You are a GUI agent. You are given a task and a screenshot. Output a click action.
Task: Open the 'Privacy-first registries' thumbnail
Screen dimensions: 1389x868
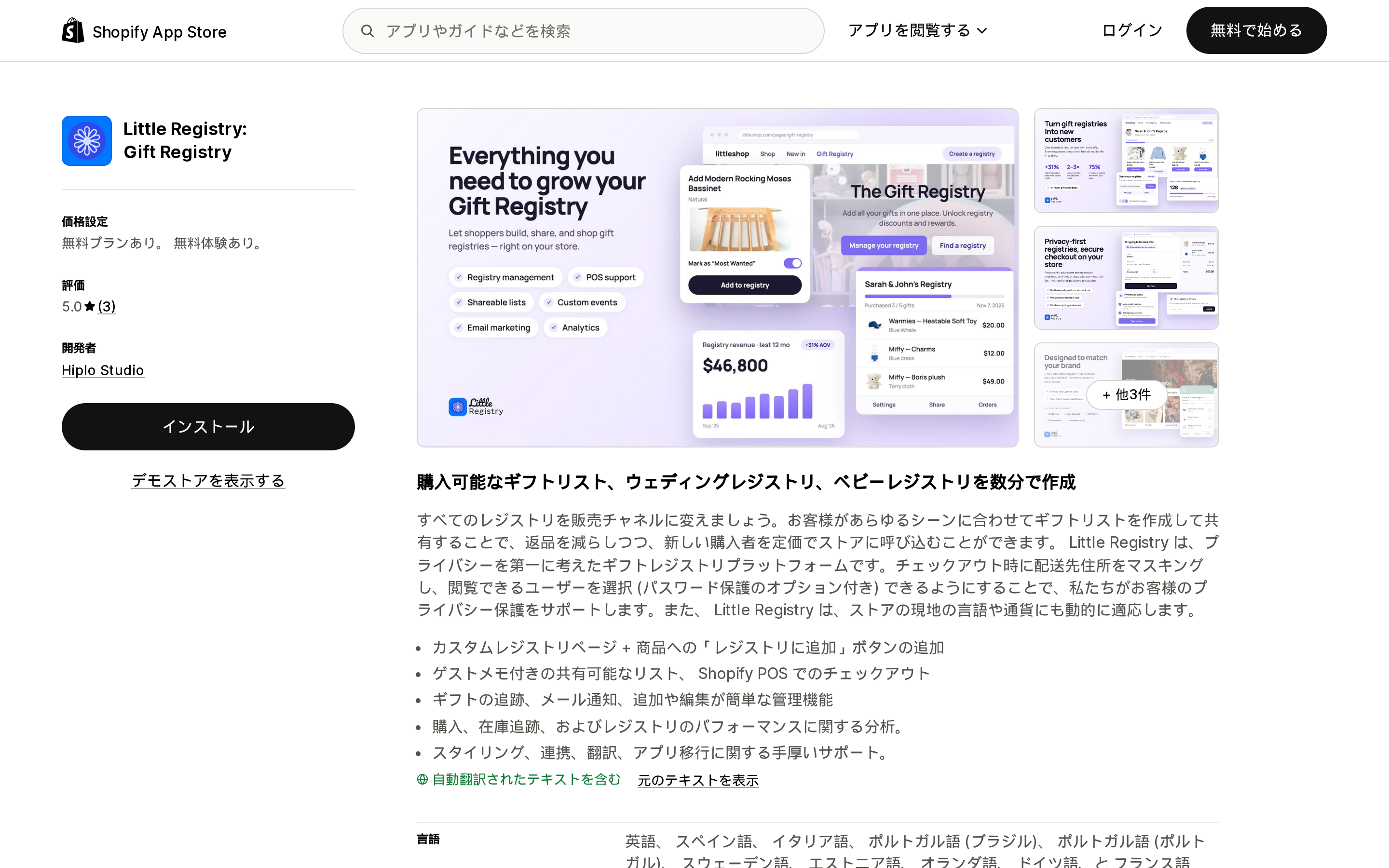[1126, 278]
